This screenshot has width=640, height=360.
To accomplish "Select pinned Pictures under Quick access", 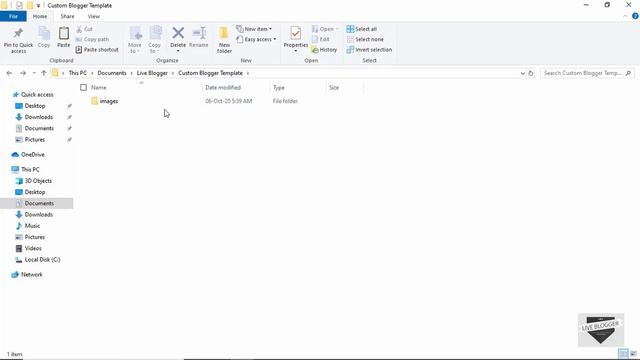I will click(x=35, y=140).
